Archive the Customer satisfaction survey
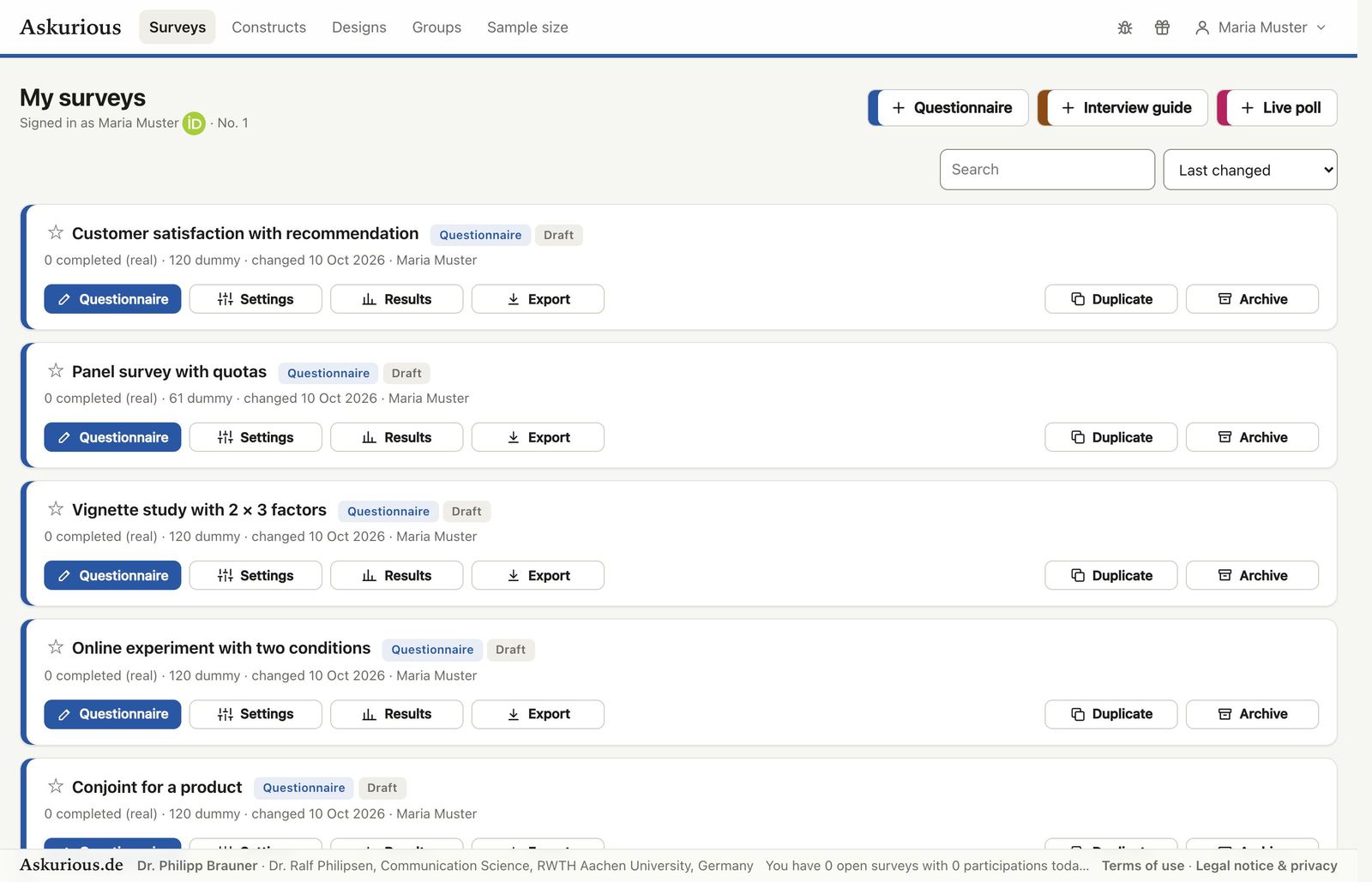1372x882 pixels. point(1252,299)
